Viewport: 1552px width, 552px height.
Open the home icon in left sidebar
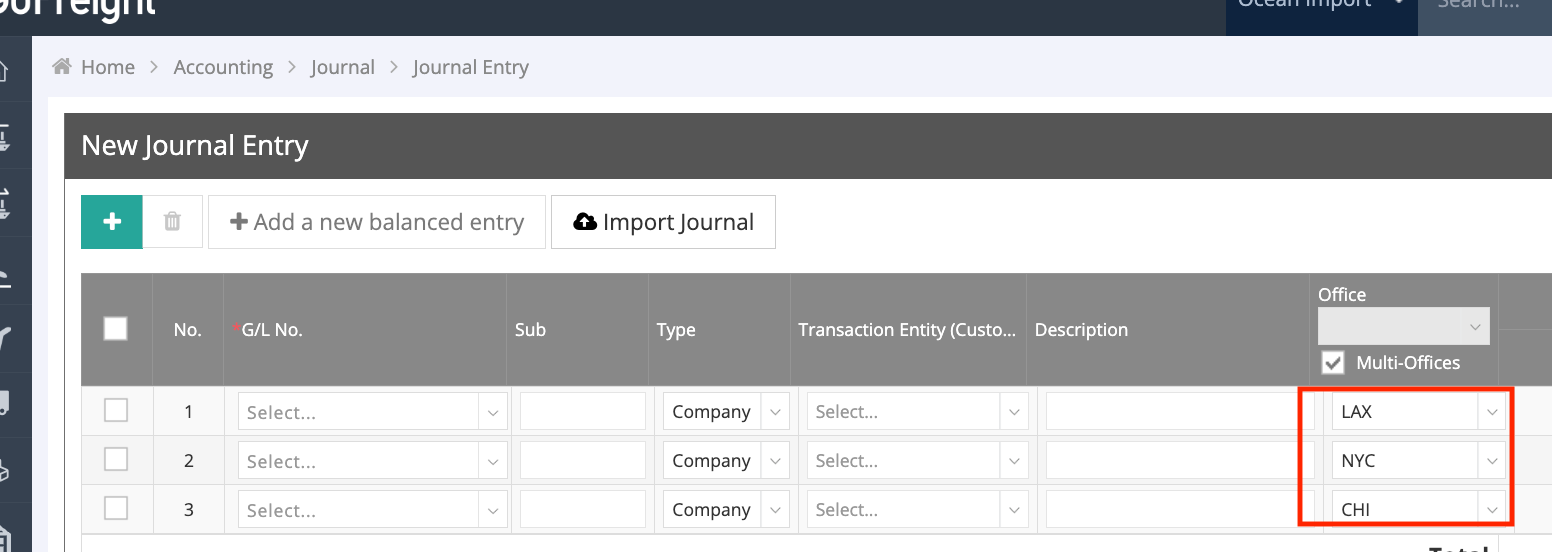(4, 71)
